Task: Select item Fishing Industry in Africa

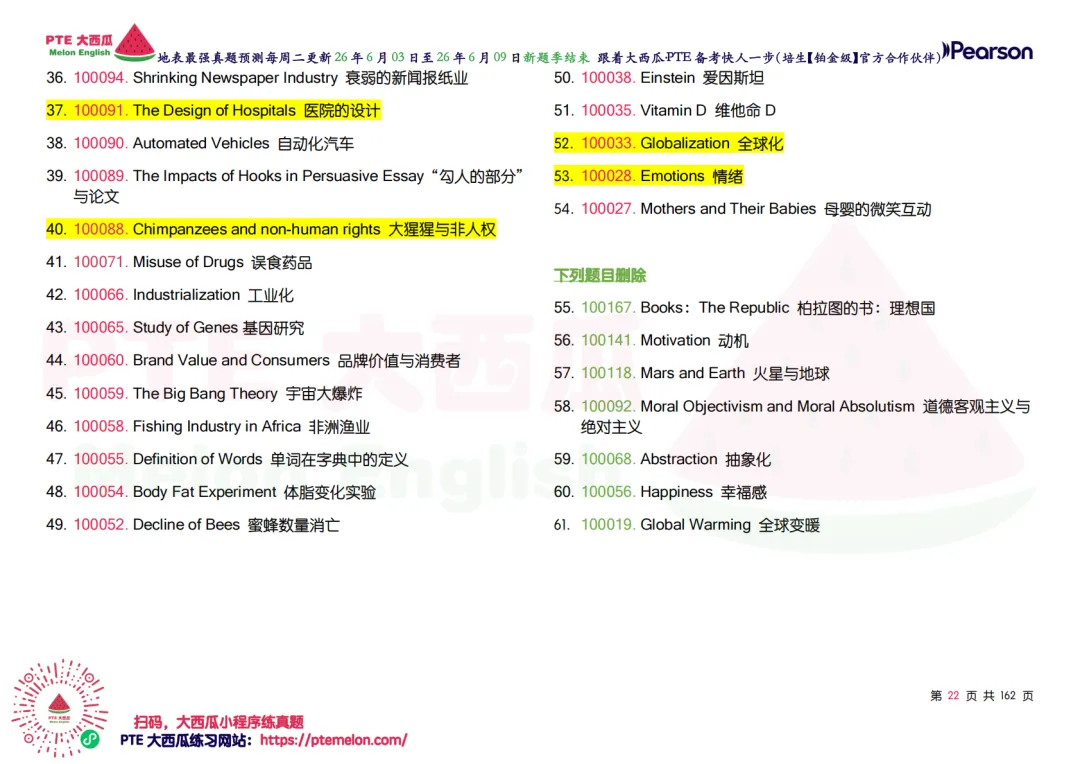Action: point(208,426)
